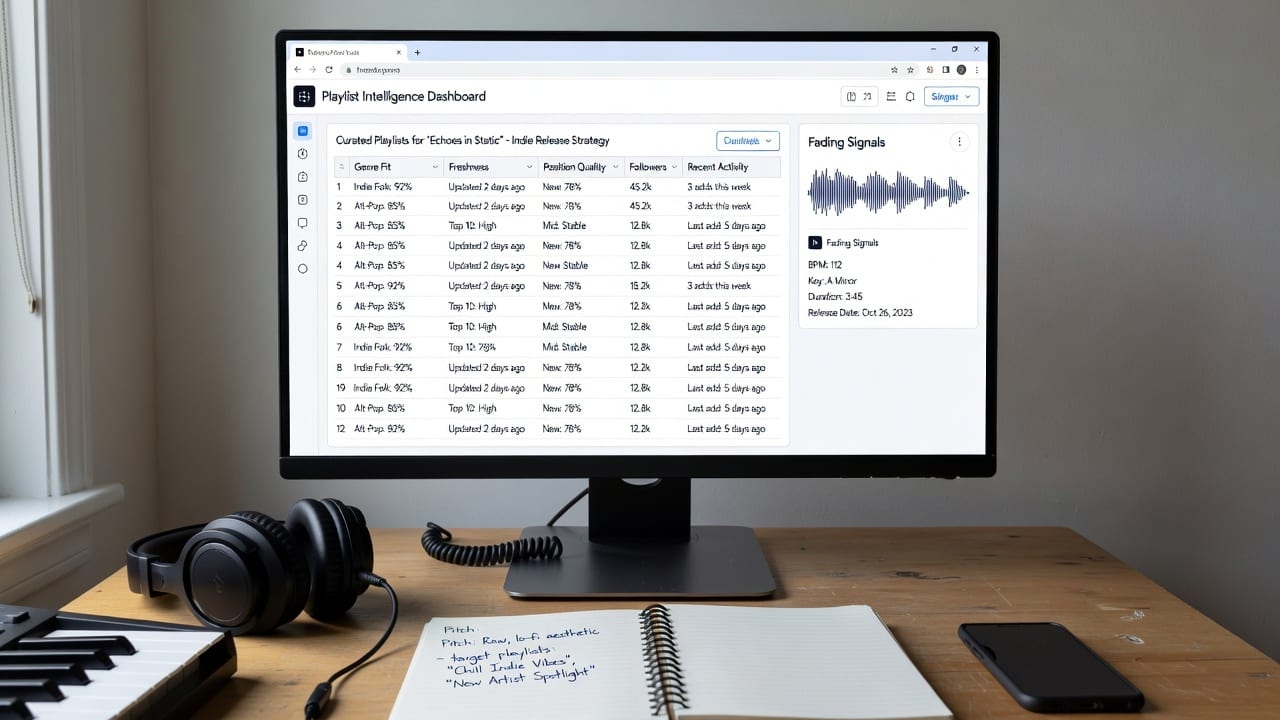Click 'New Stable' position quality cell
The height and width of the screenshot is (720, 1280).
coord(565,266)
